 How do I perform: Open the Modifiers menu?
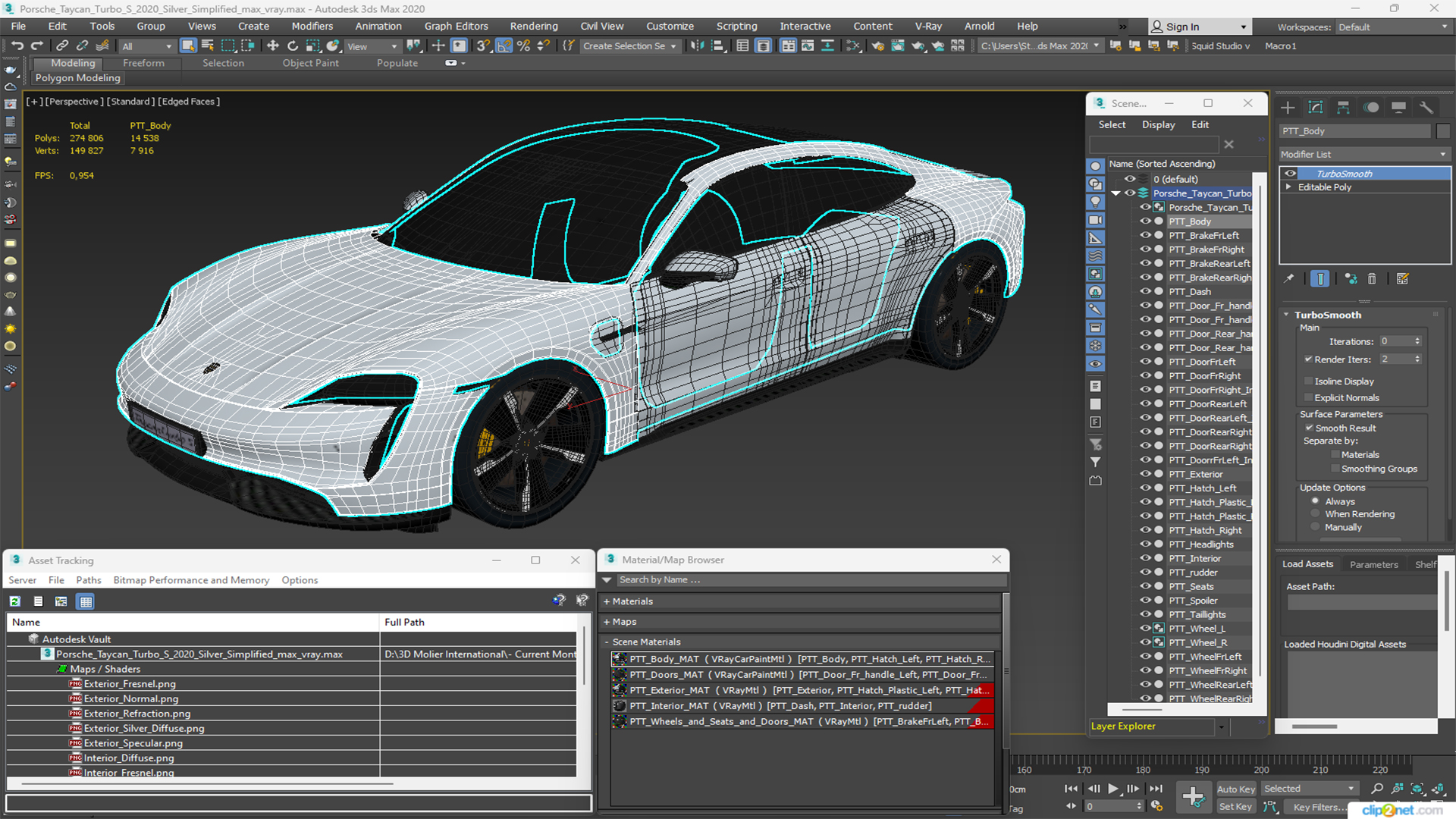click(x=312, y=26)
